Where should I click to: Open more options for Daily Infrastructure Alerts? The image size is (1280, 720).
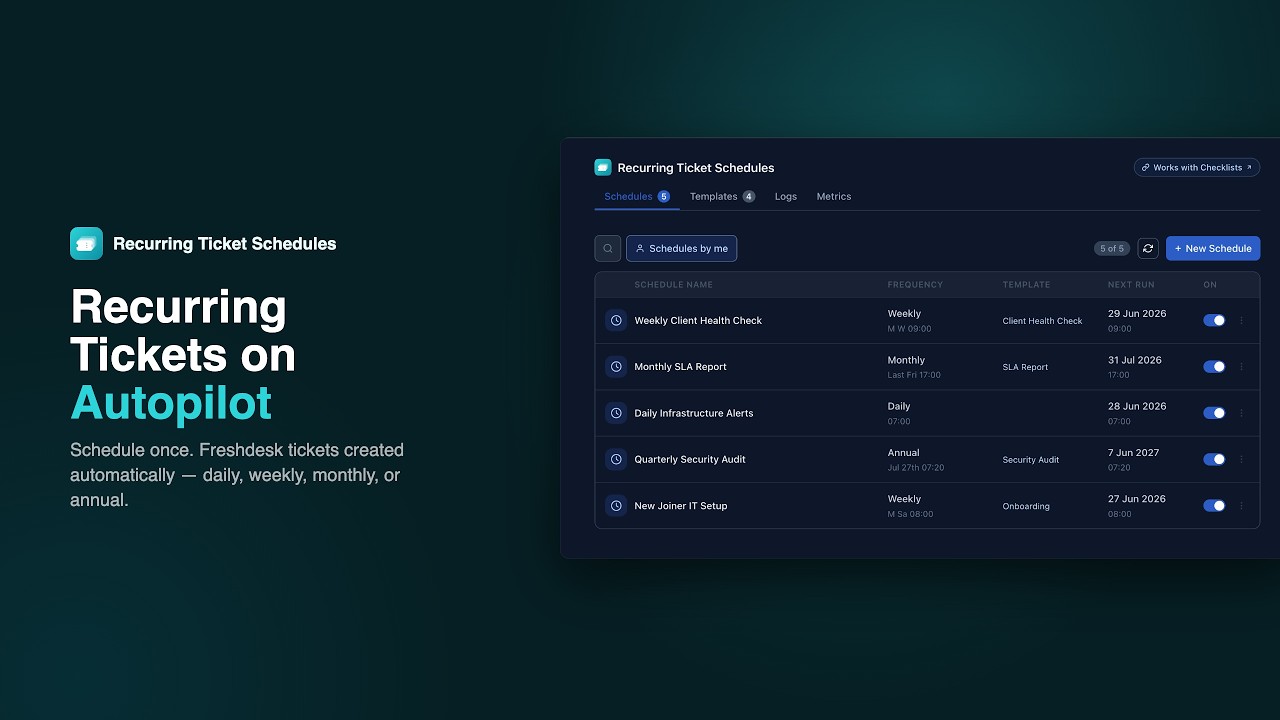(x=1241, y=413)
